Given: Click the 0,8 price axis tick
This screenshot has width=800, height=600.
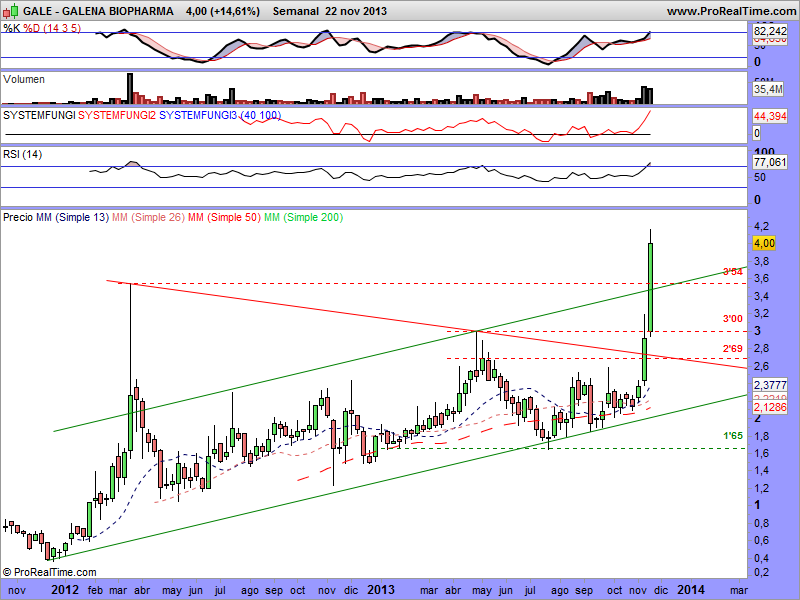Looking at the screenshot, I should 761,523.
